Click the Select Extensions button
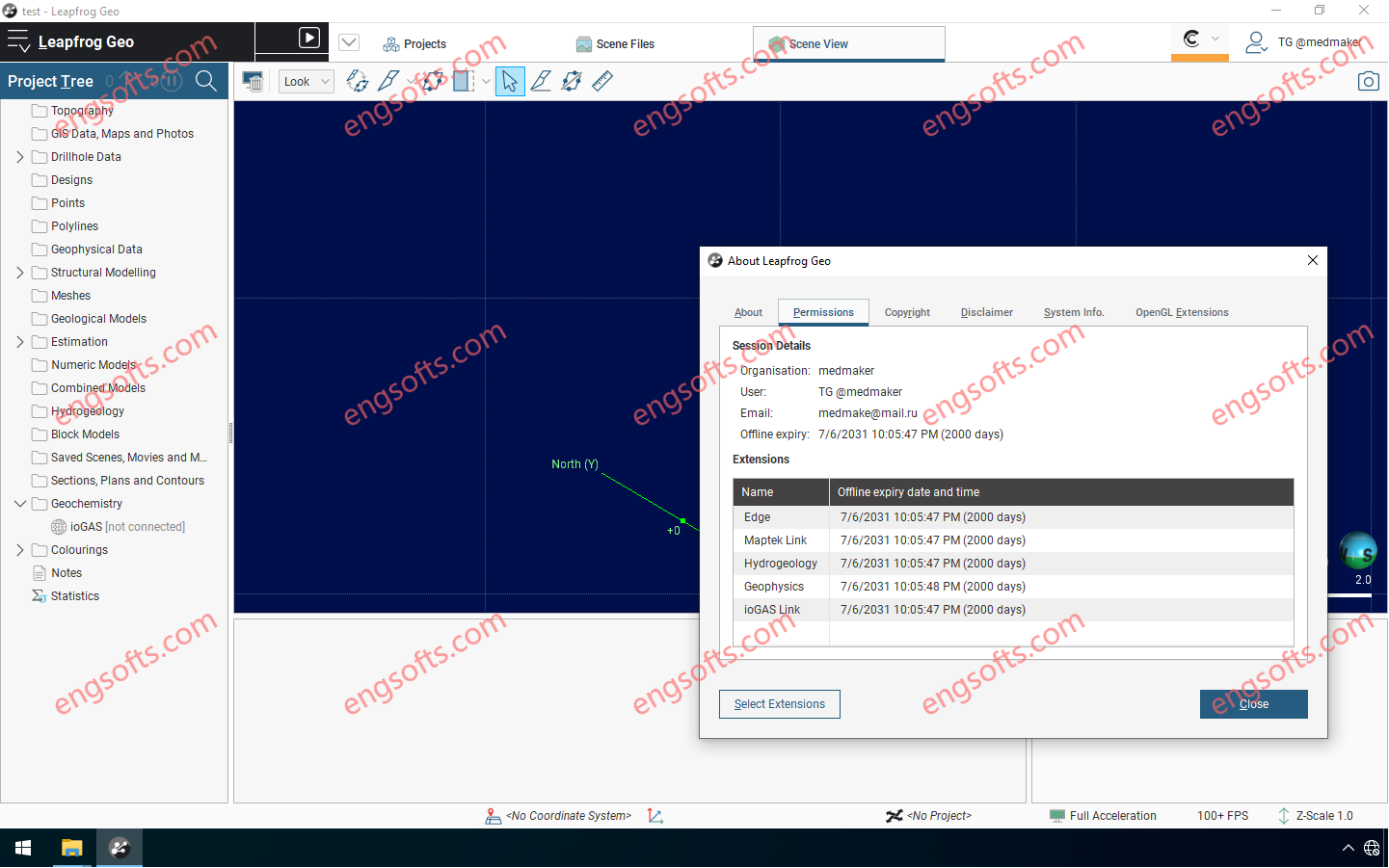 [x=779, y=704]
